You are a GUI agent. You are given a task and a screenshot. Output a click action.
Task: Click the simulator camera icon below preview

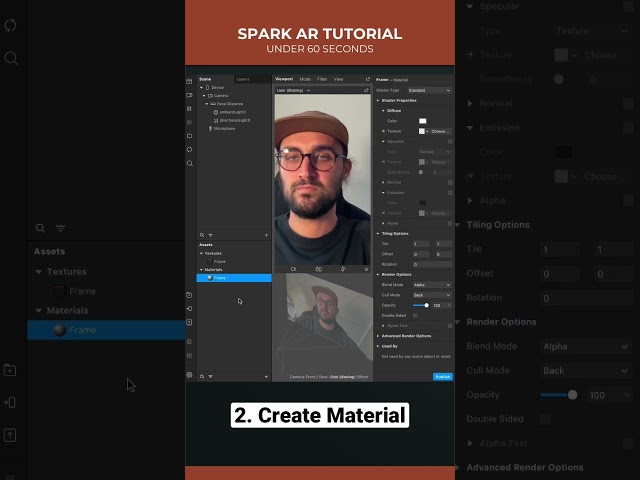point(293,269)
